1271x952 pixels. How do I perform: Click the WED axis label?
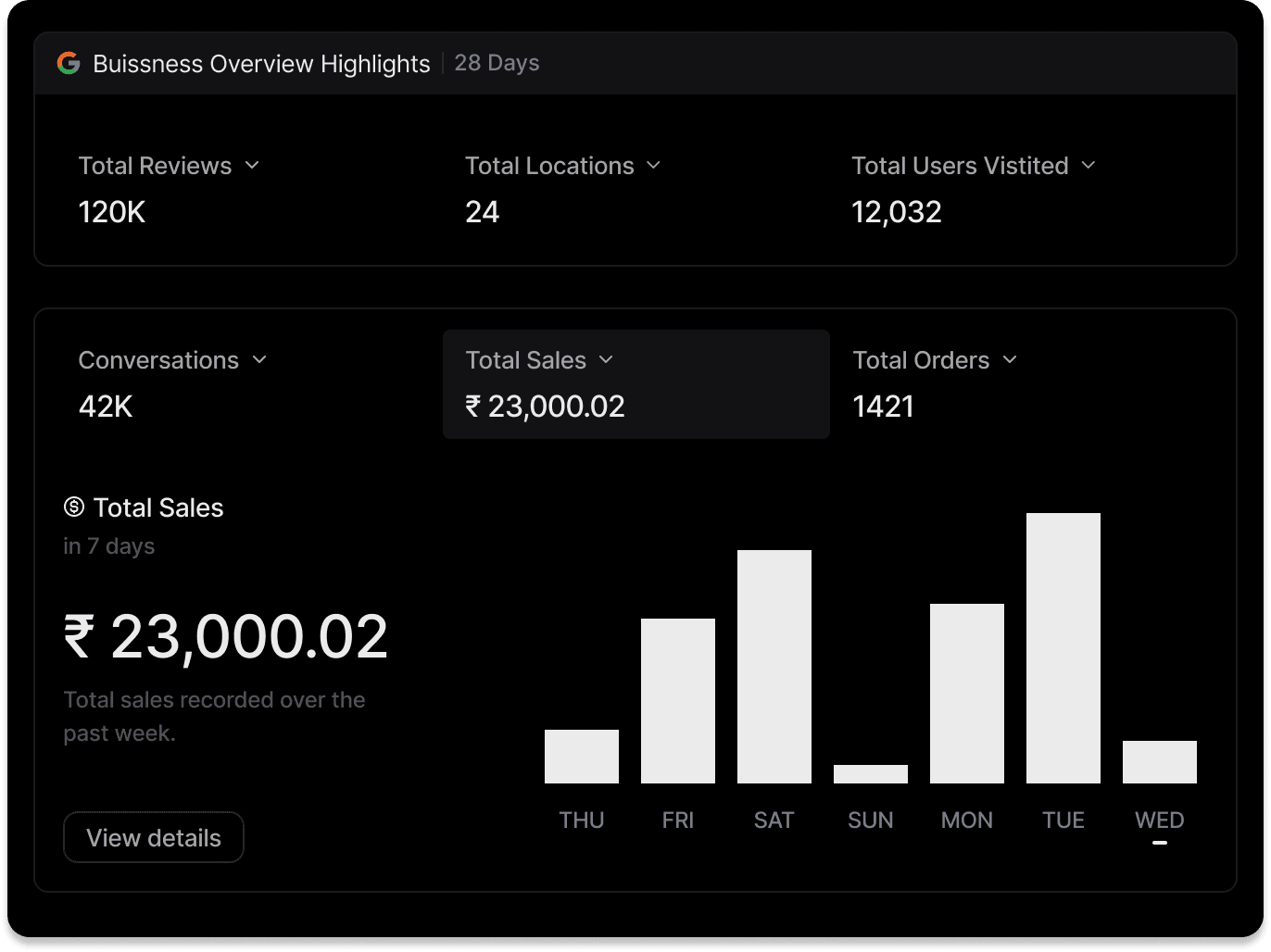click(1160, 820)
